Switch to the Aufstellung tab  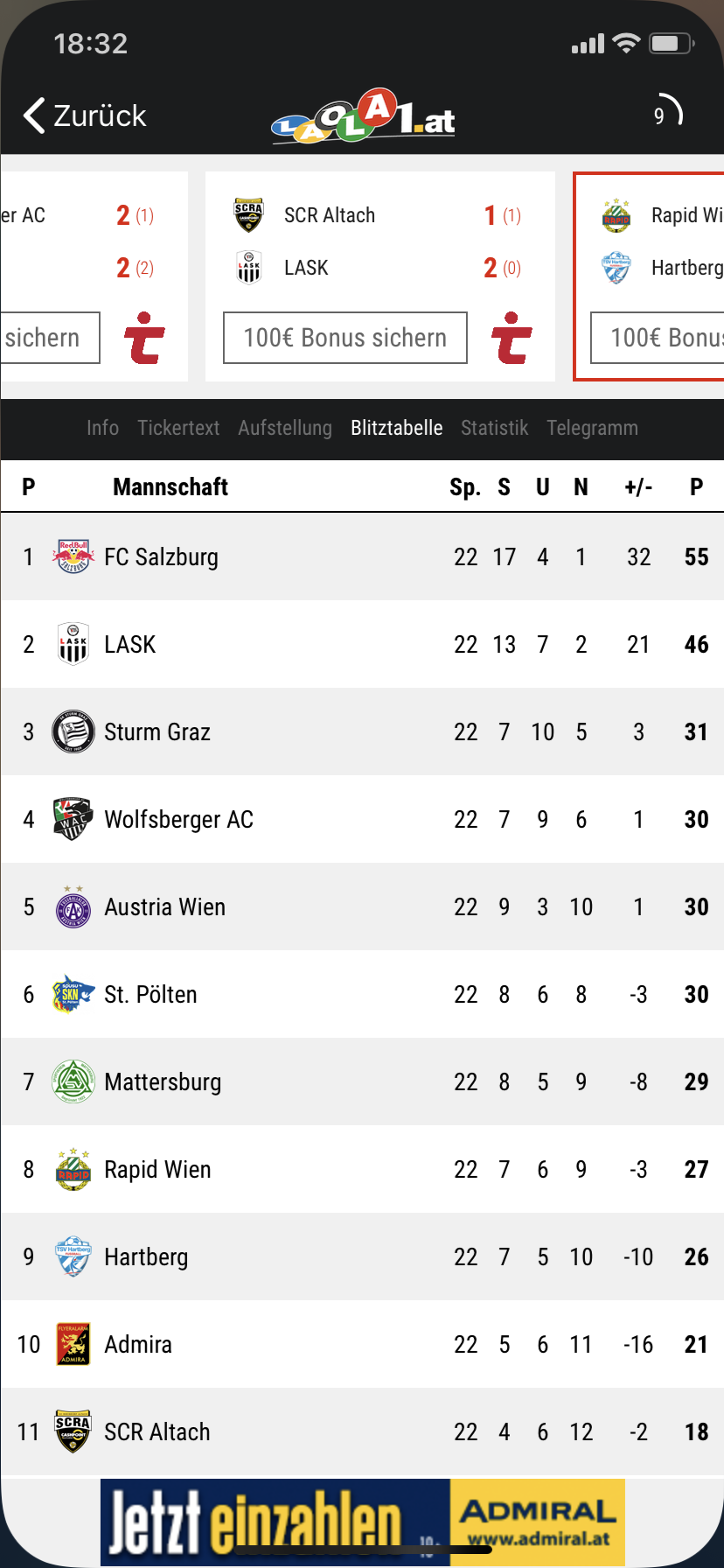click(285, 428)
